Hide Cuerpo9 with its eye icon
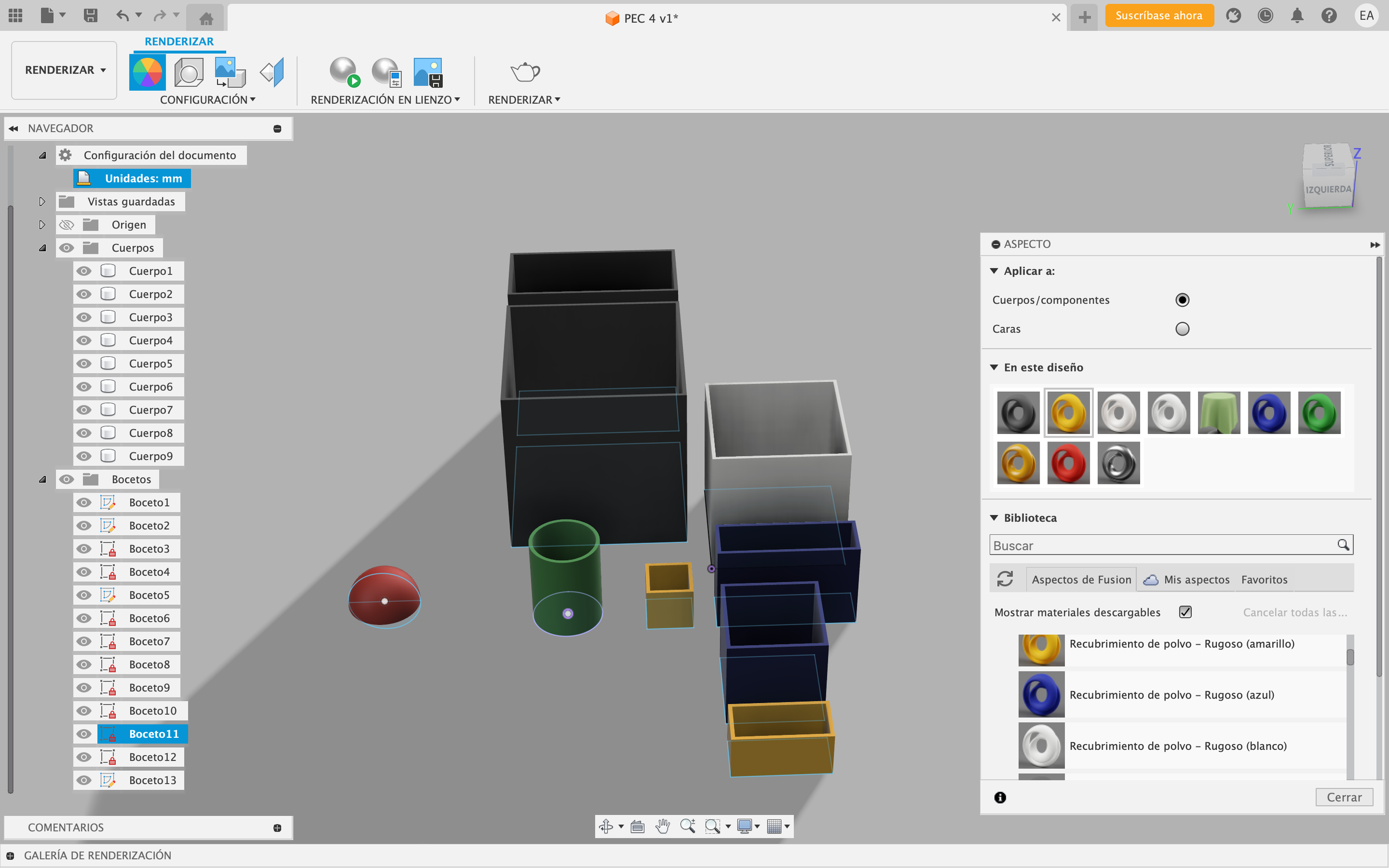This screenshot has width=1389, height=868. [84, 456]
